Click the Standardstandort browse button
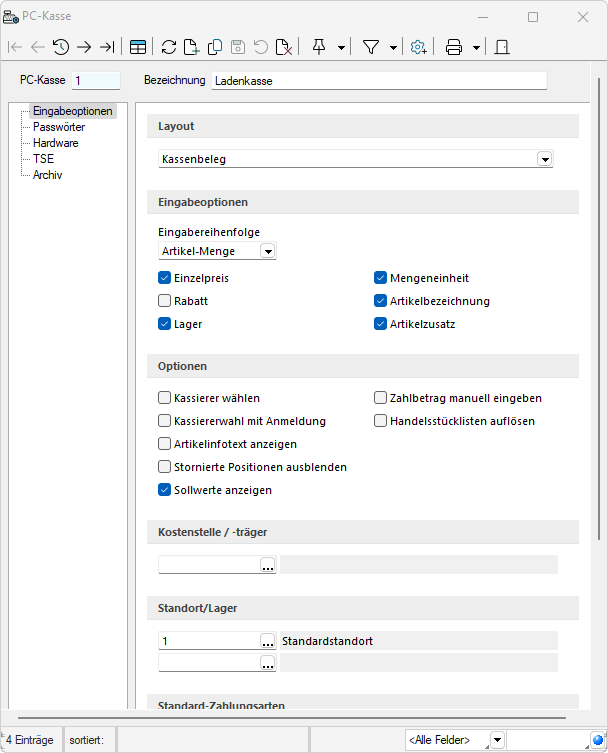 click(268, 641)
